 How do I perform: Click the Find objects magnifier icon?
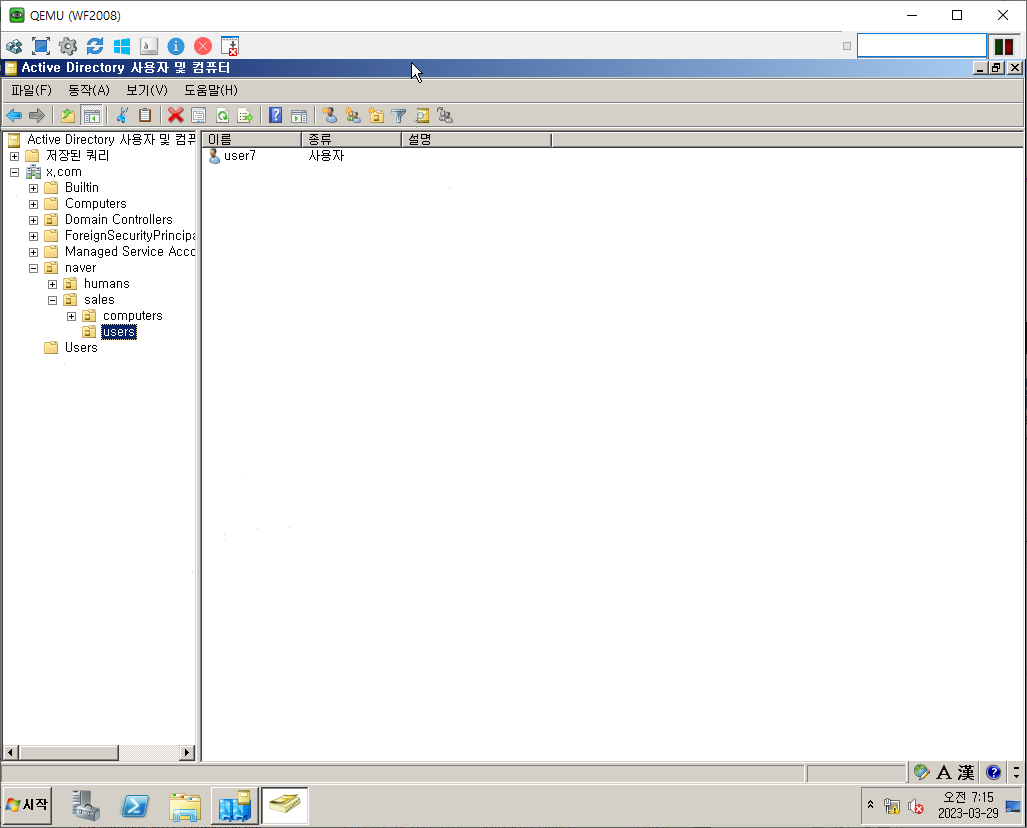tap(422, 116)
